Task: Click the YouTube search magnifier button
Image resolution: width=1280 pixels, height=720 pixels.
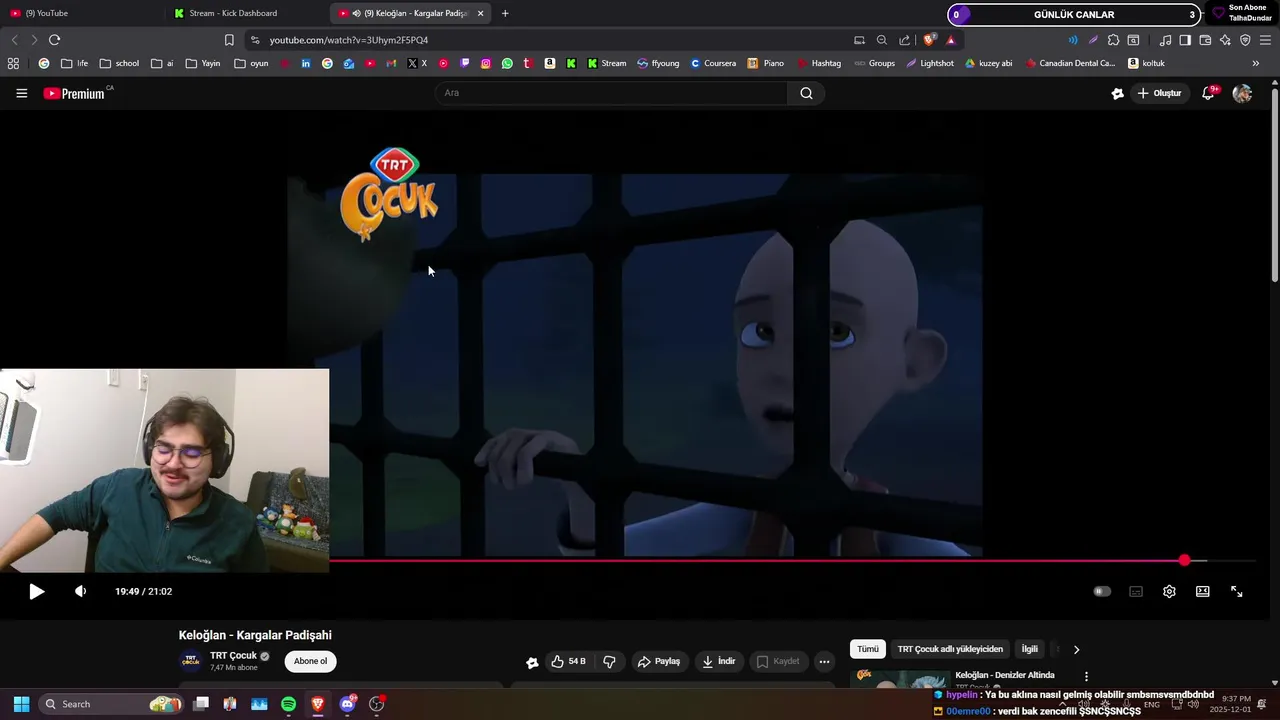Action: 806,93
